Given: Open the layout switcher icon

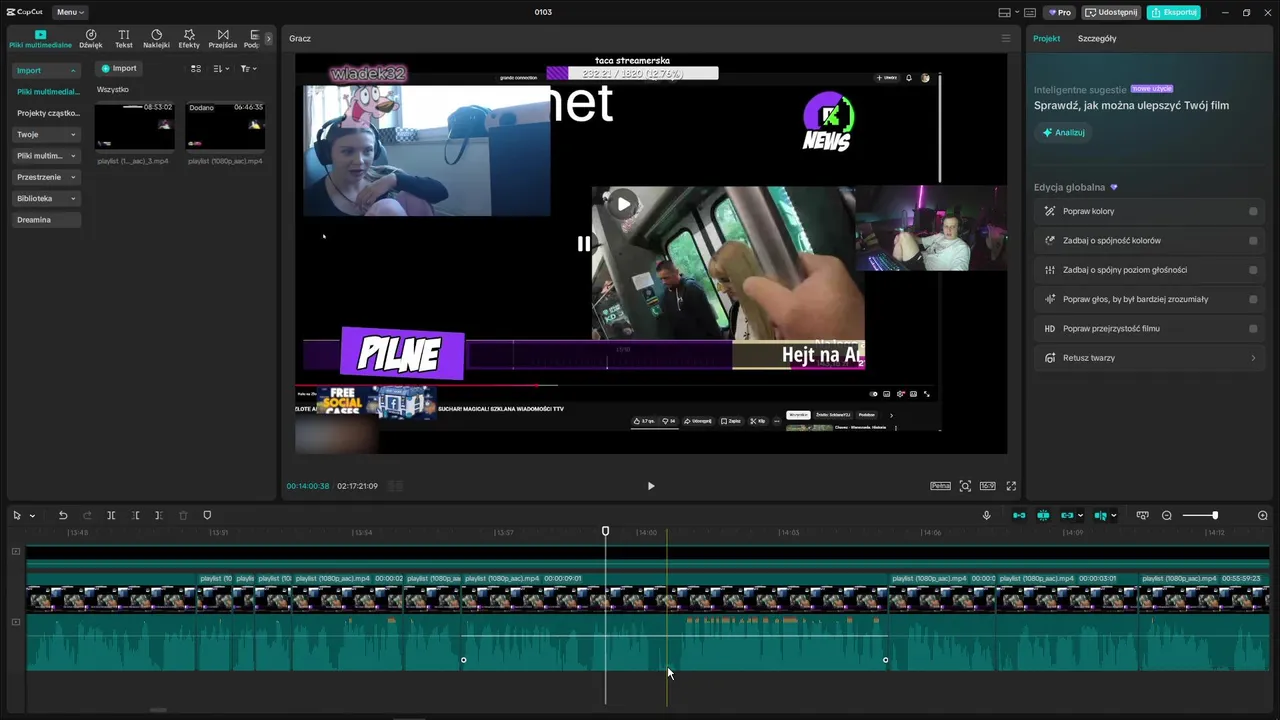Looking at the screenshot, I should tap(1004, 12).
